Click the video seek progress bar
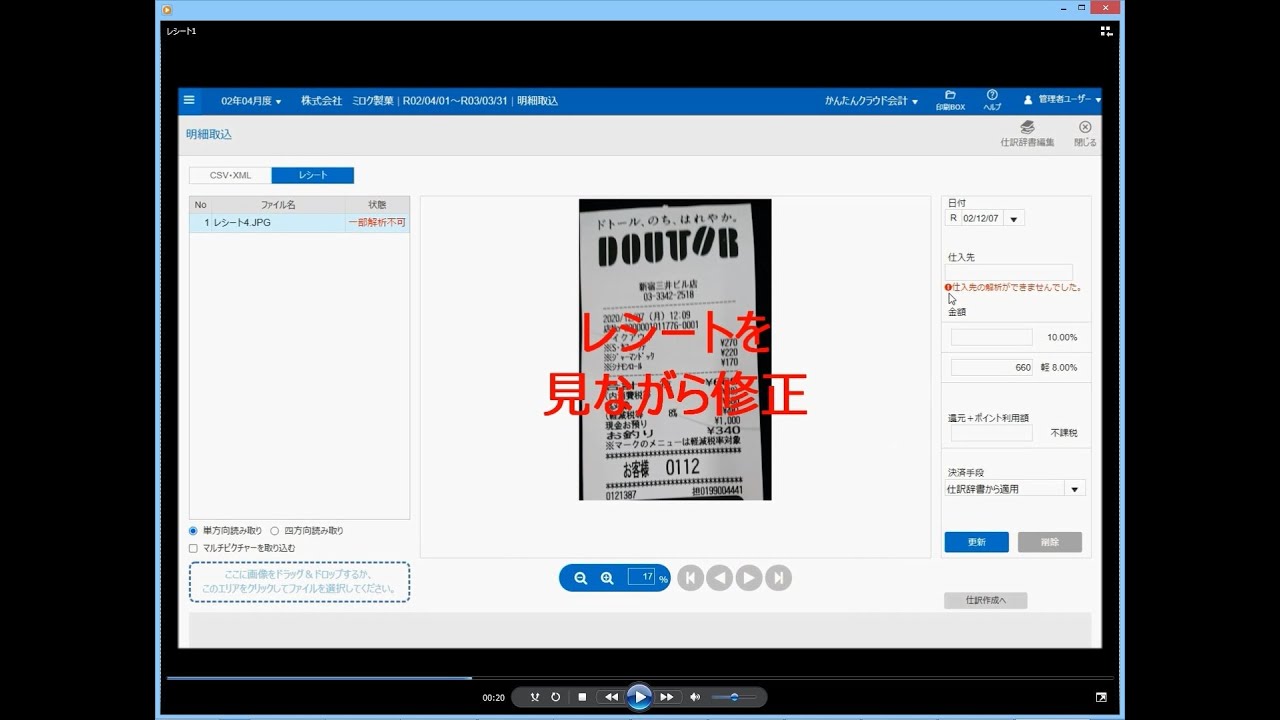 tap(640, 678)
